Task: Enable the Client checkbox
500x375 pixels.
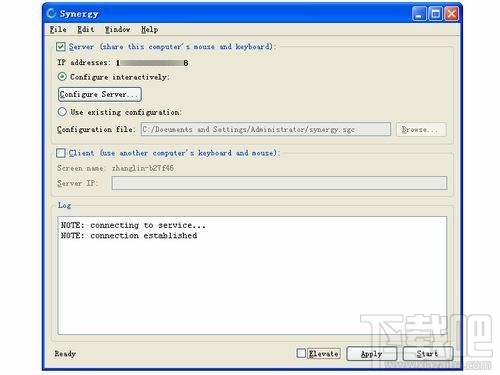Action: [61, 153]
